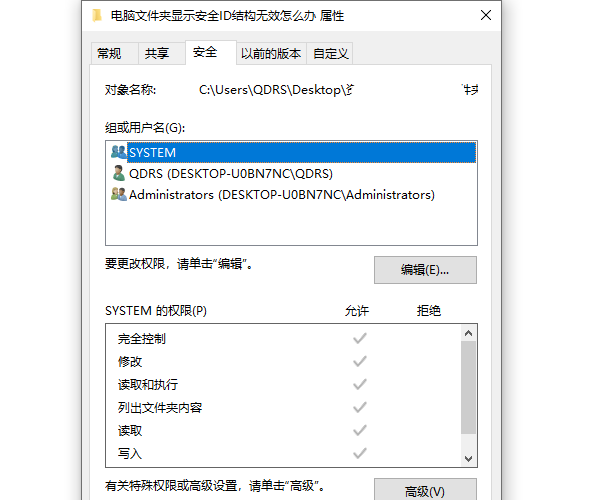Click the folder icon in title bar
Viewport: 600px width, 500px height.
(95, 15)
